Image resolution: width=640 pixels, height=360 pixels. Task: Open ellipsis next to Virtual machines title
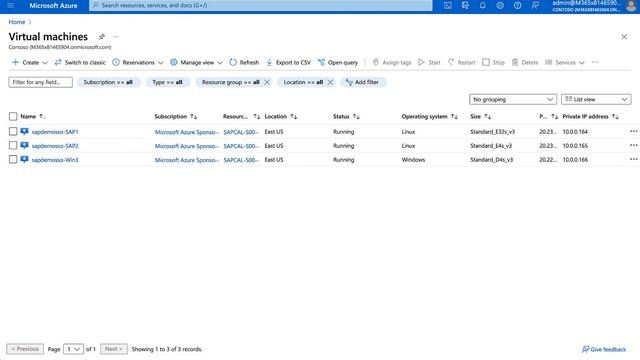tap(116, 37)
